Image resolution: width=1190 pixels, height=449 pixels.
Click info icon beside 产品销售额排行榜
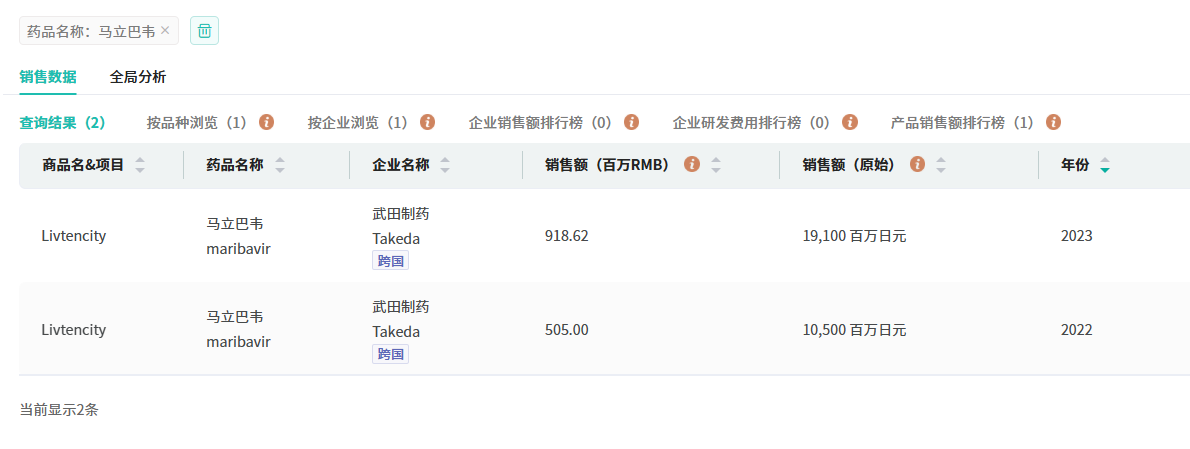[x=1053, y=122]
